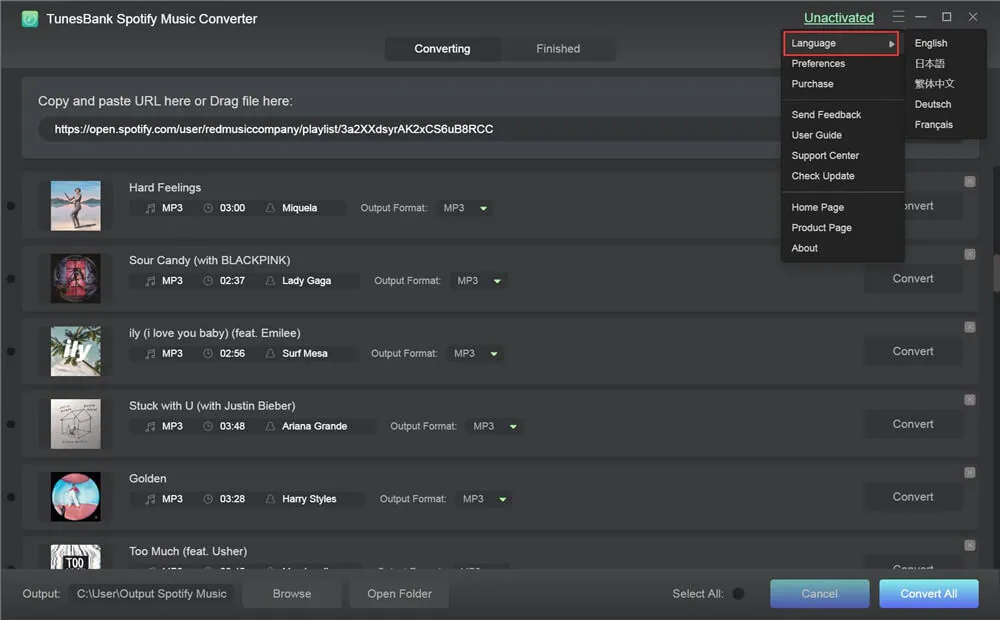Click clock icon next to 02:56
The image size is (1000, 620).
(208, 353)
